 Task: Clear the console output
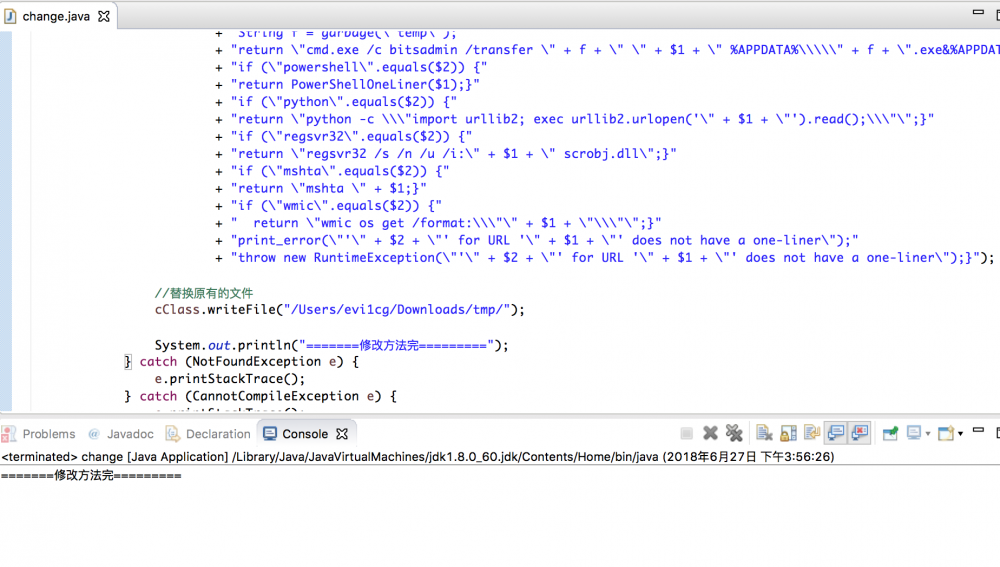coord(764,434)
